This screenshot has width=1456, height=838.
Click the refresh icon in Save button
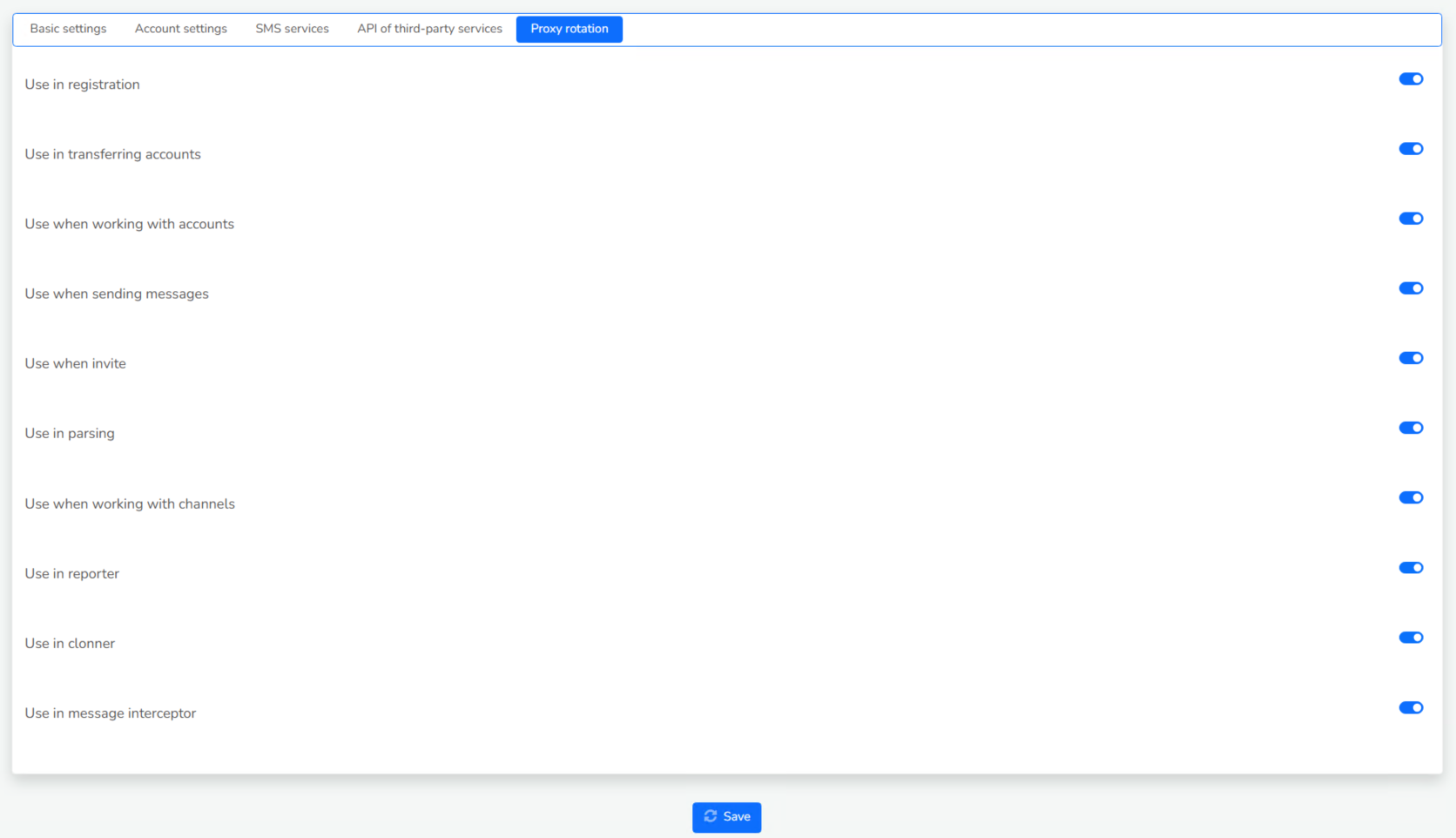[x=711, y=816]
